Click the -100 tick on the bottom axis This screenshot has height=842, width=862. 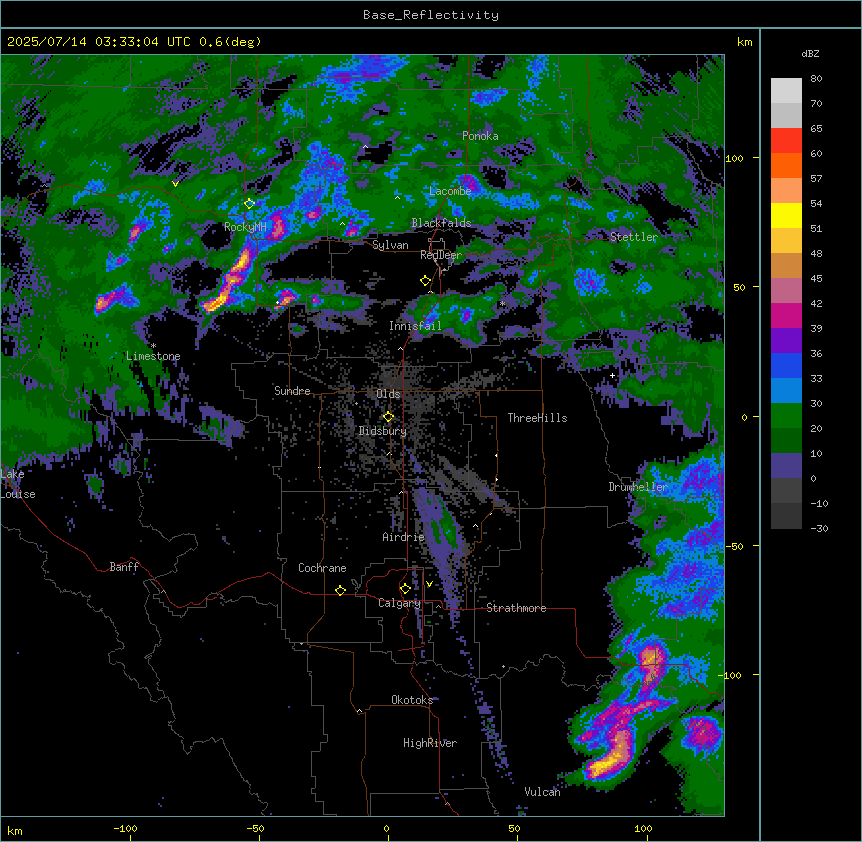(x=125, y=828)
